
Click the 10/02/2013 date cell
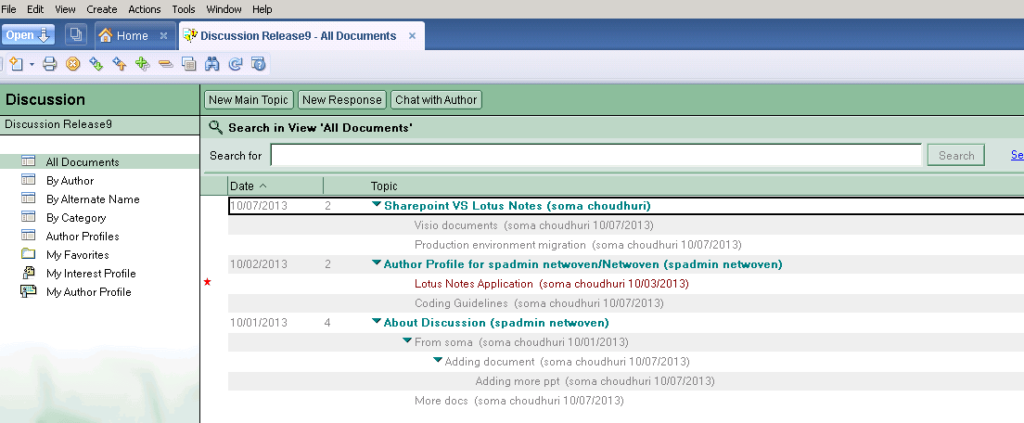tap(259, 264)
